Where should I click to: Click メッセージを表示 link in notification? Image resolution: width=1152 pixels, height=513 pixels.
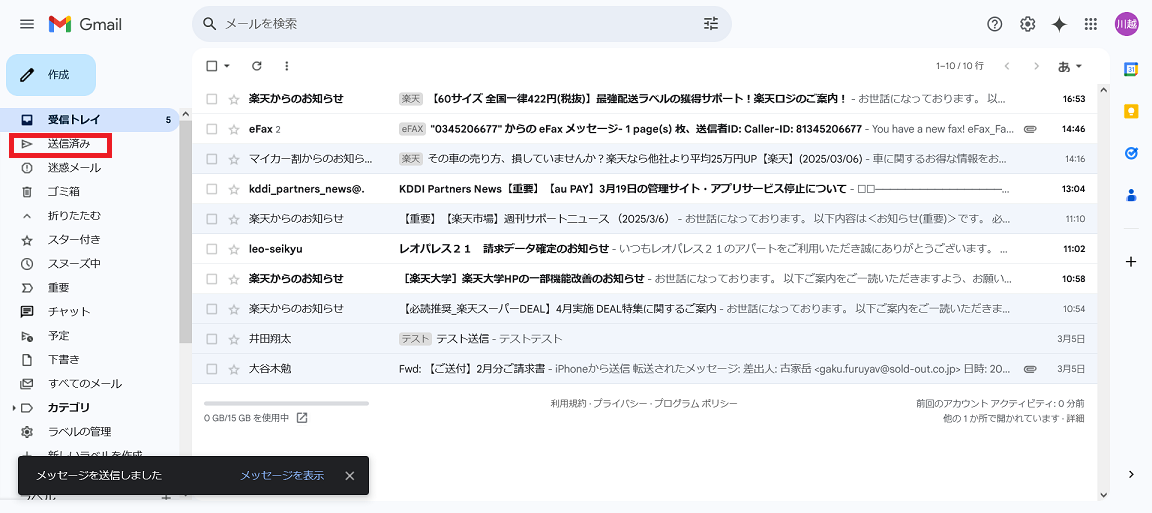coord(282,476)
